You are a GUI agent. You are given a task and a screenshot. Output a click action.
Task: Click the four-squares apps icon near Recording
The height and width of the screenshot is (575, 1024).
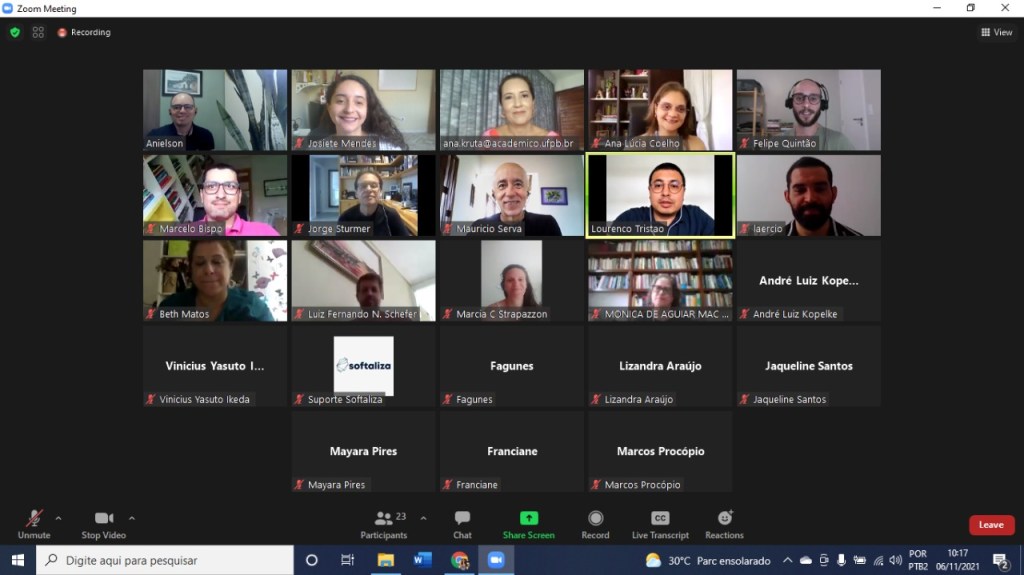pos(38,32)
